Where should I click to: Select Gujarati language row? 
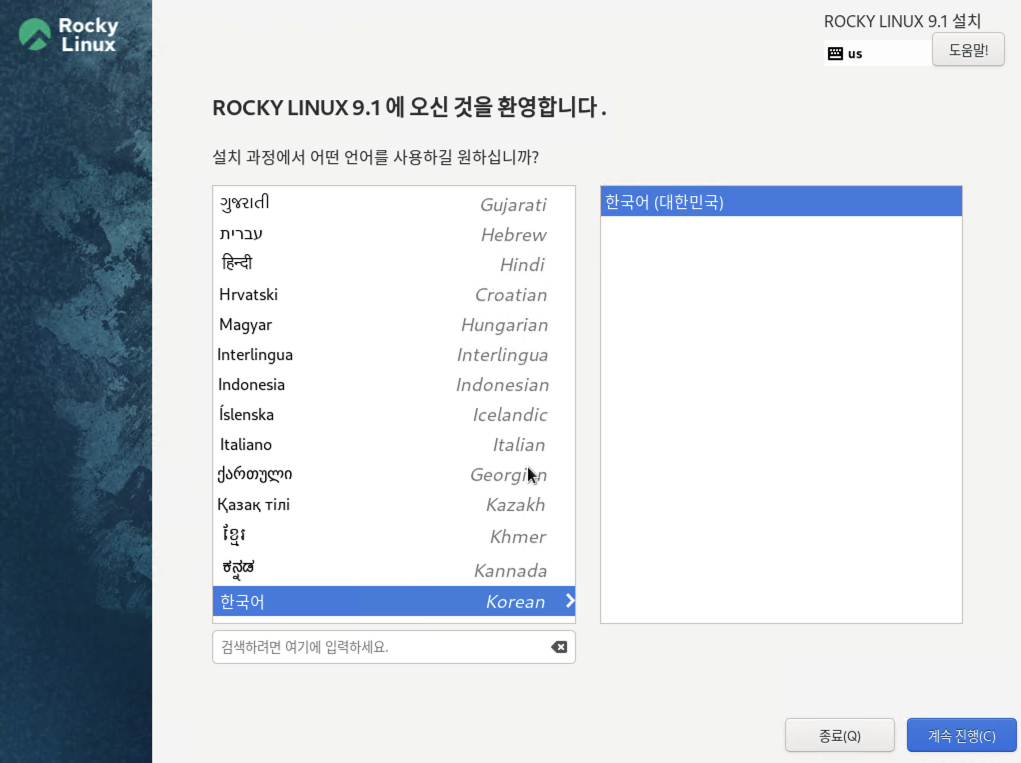click(x=393, y=204)
